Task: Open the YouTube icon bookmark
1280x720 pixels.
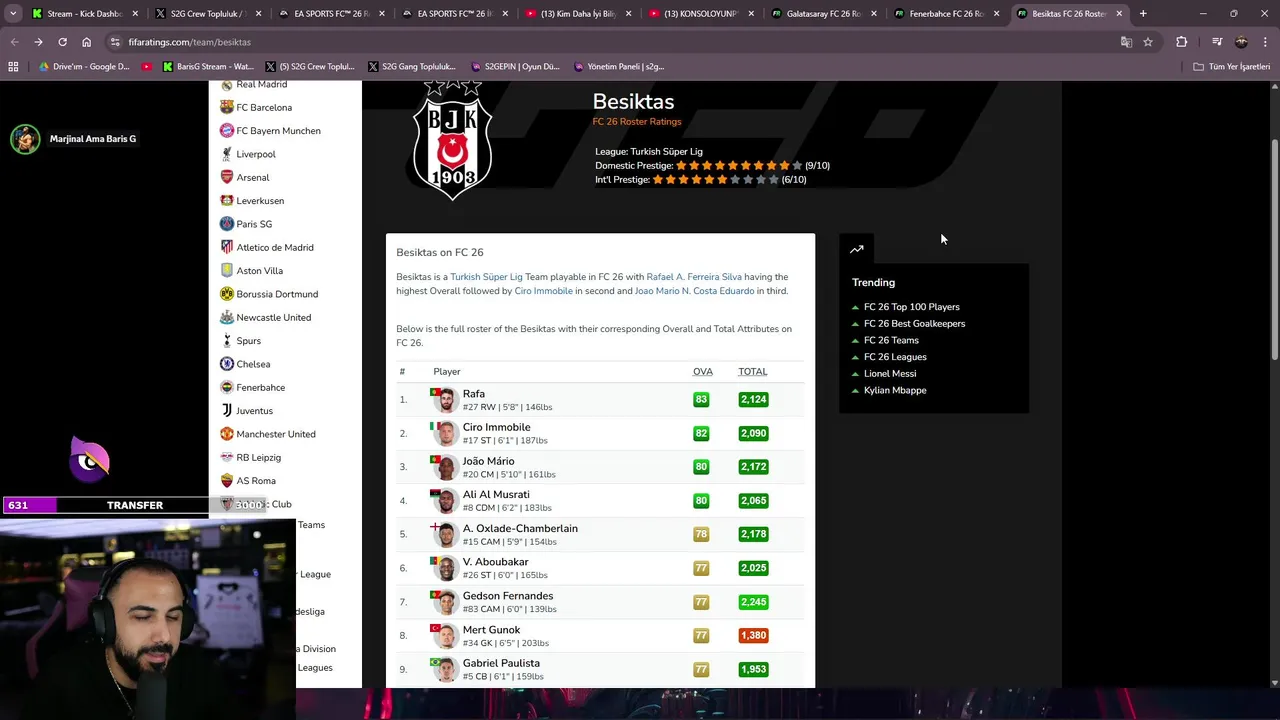Action: point(147,67)
